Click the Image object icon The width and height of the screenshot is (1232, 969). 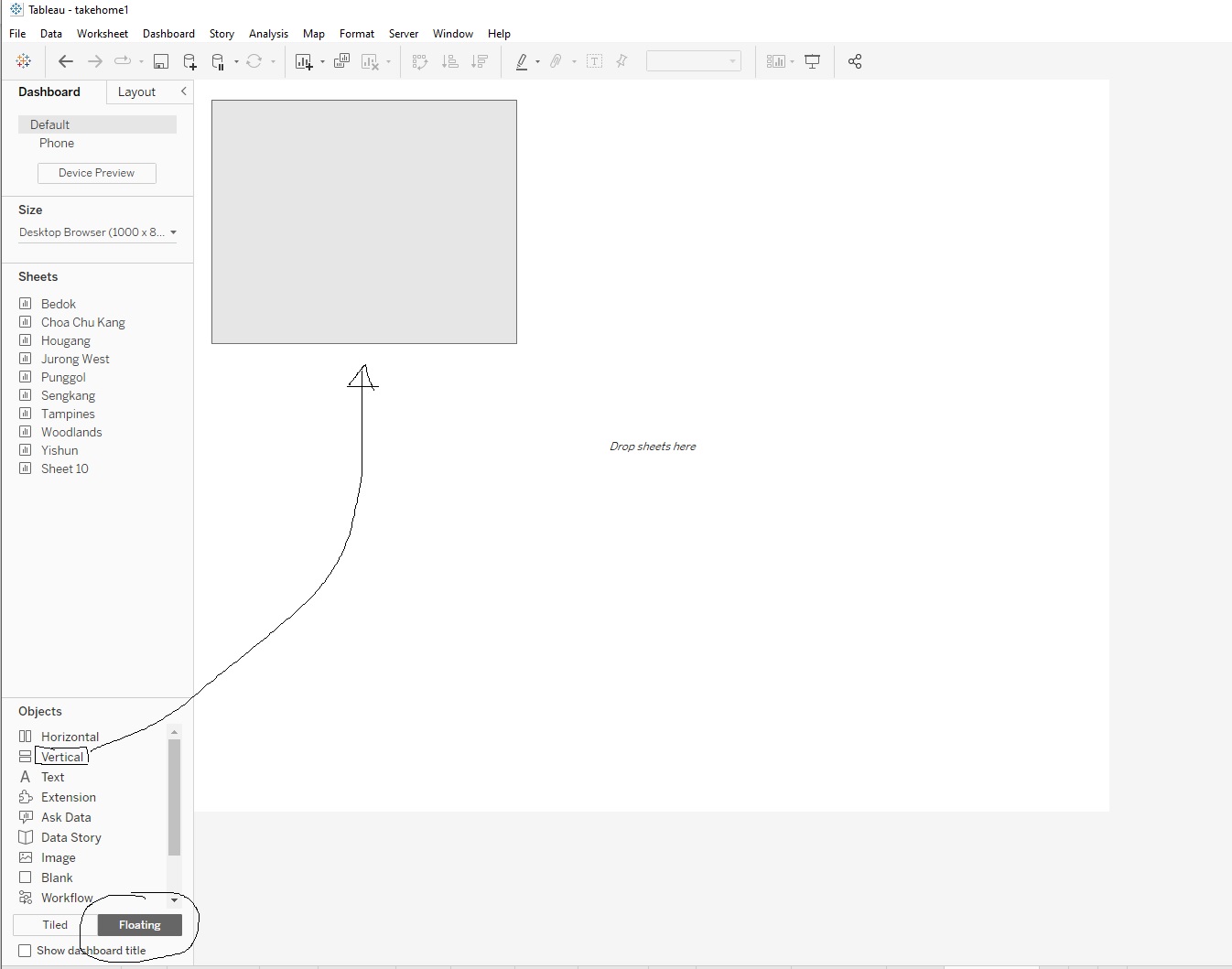[26, 857]
